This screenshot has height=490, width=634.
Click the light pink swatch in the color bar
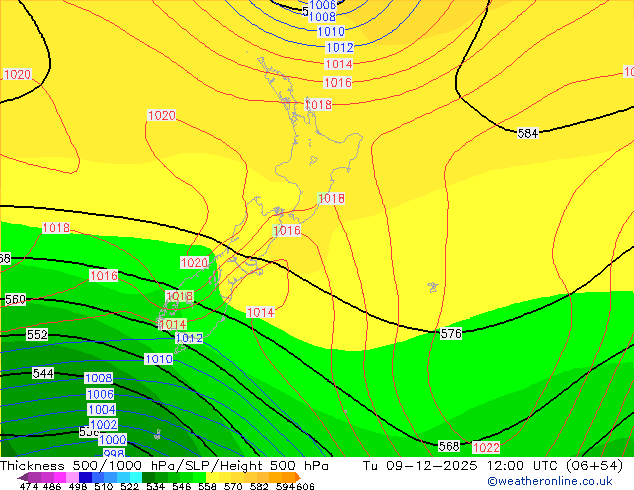pyautogui.click(x=72, y=477)
